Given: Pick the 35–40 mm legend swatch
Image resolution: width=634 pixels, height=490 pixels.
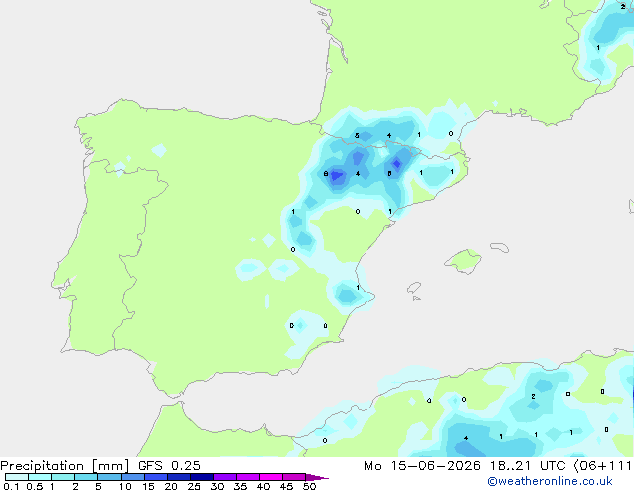Looking at the screenshot, I should 248,477.
